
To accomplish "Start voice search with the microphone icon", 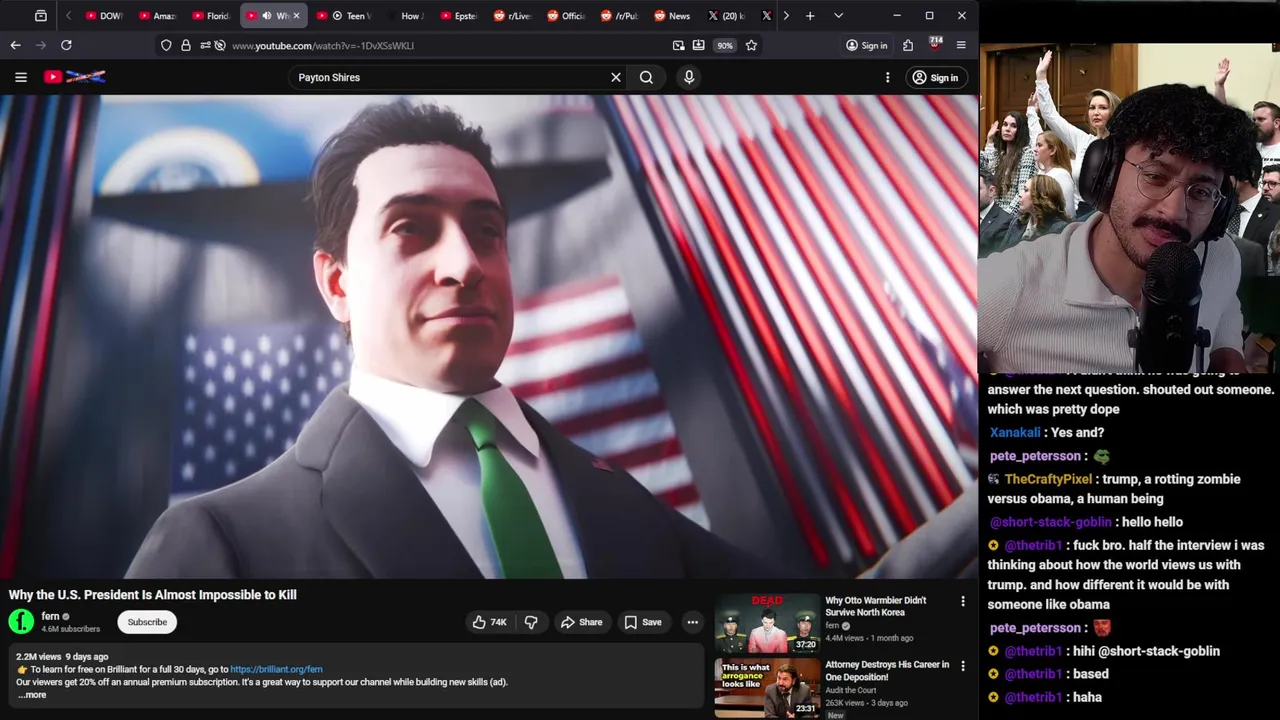I will (689, 77).
